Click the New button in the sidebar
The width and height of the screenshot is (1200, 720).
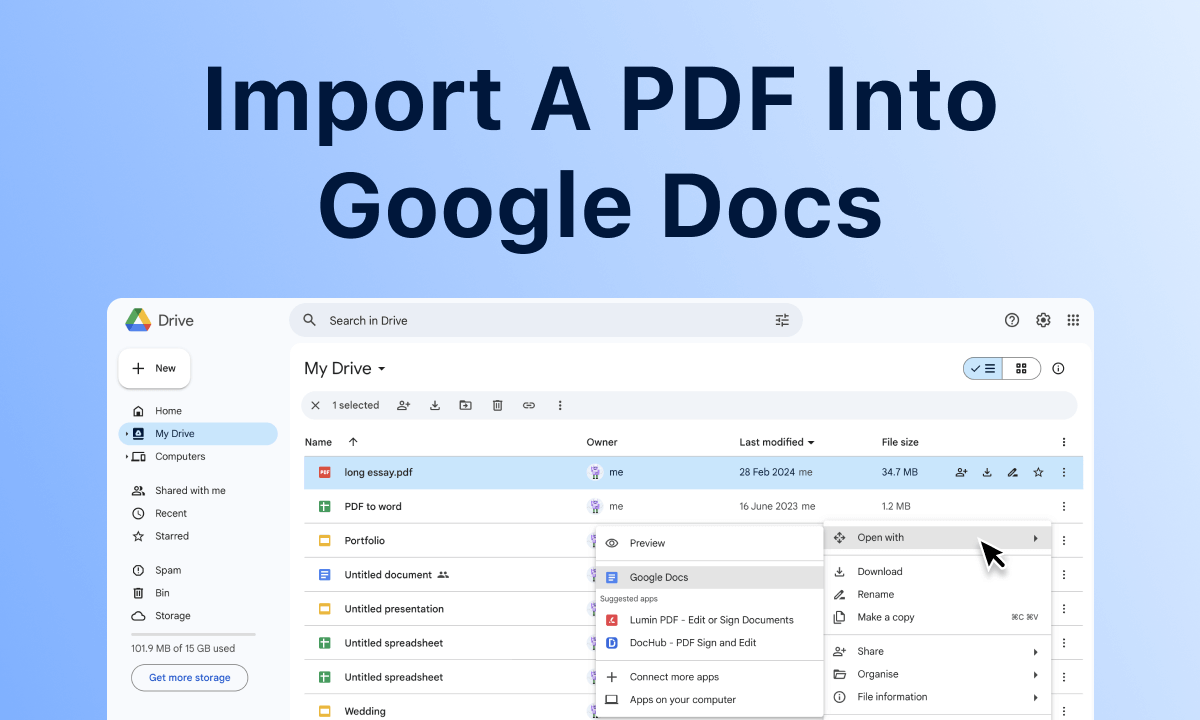[x=154, y=368]
